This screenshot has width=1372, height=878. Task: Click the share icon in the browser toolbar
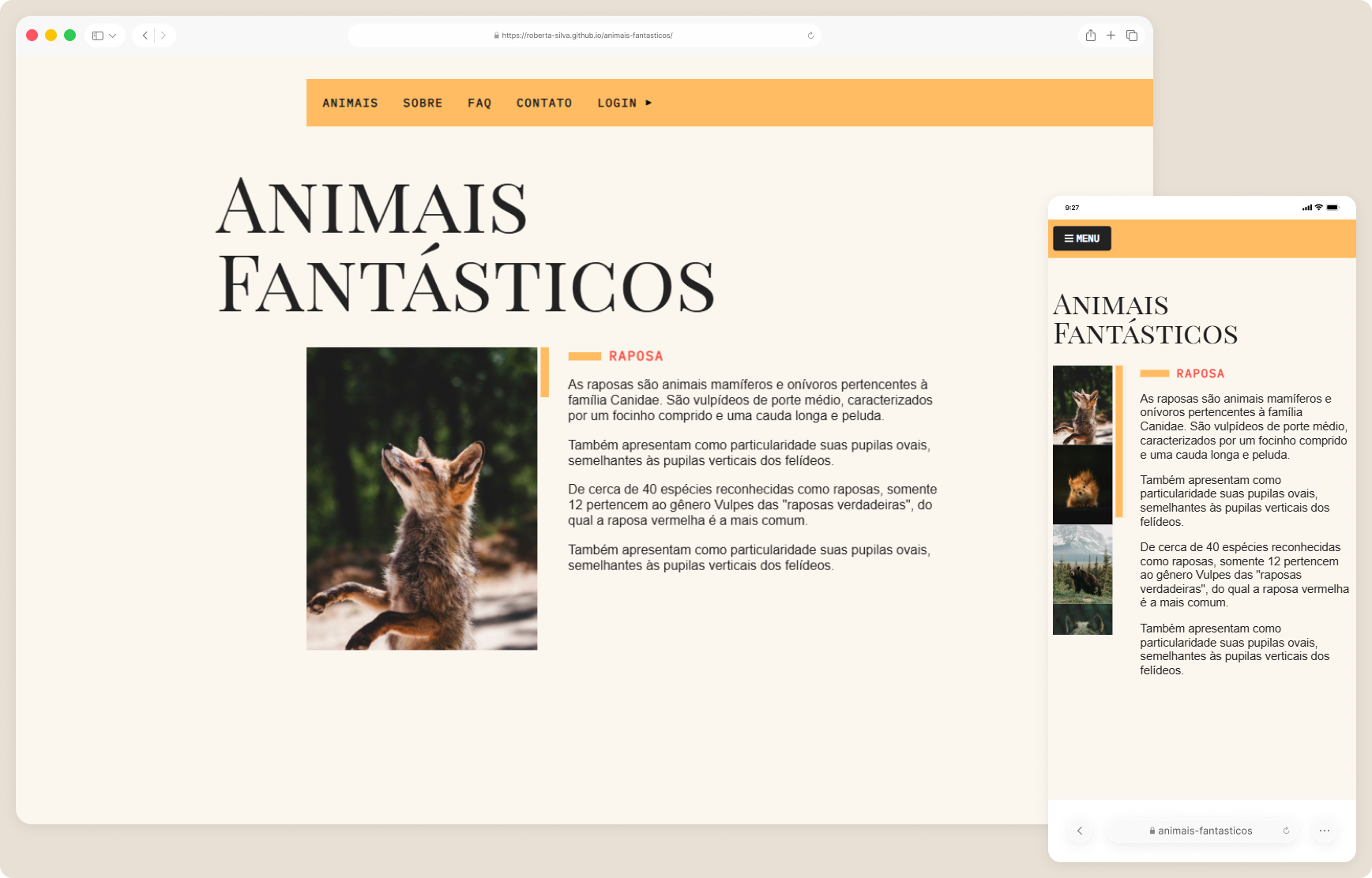pyautogui.click(x=1091, y=36)
